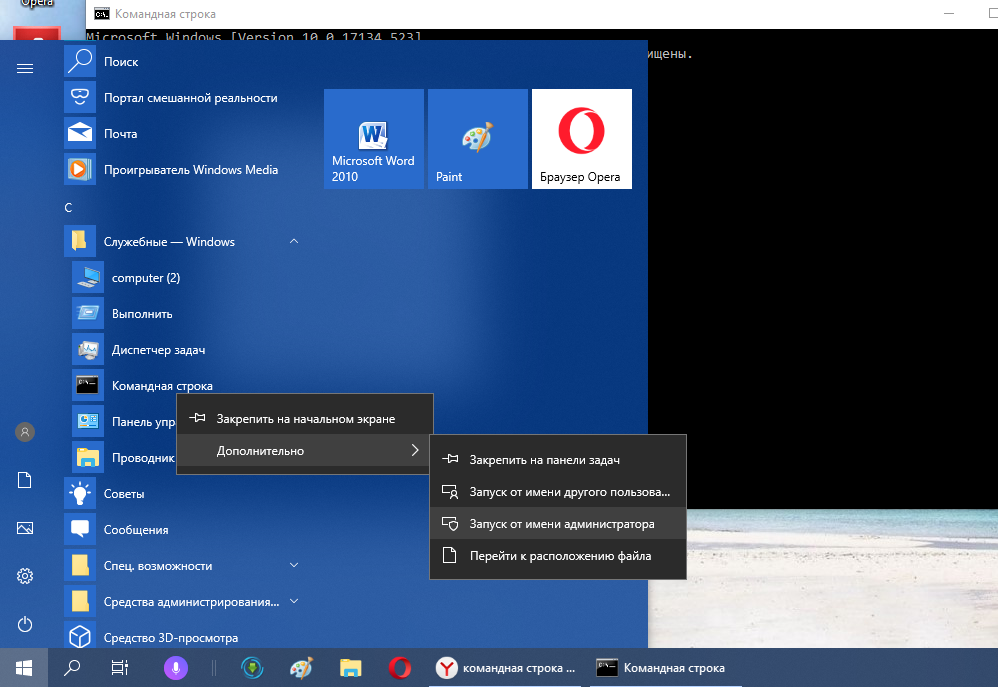Open Pictures icon in Start sidebar
Screen dimensions: 998x687
(x=25, y=528)
